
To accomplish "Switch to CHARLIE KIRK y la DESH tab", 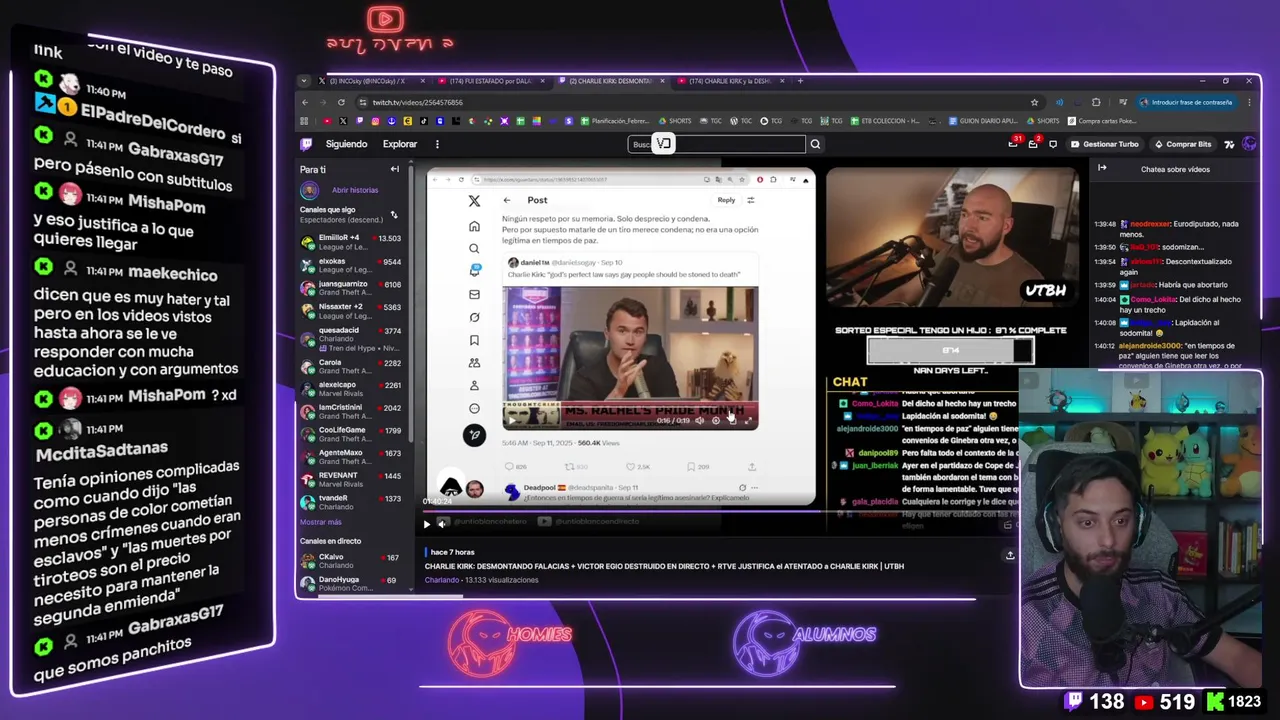I will point(730,81).
